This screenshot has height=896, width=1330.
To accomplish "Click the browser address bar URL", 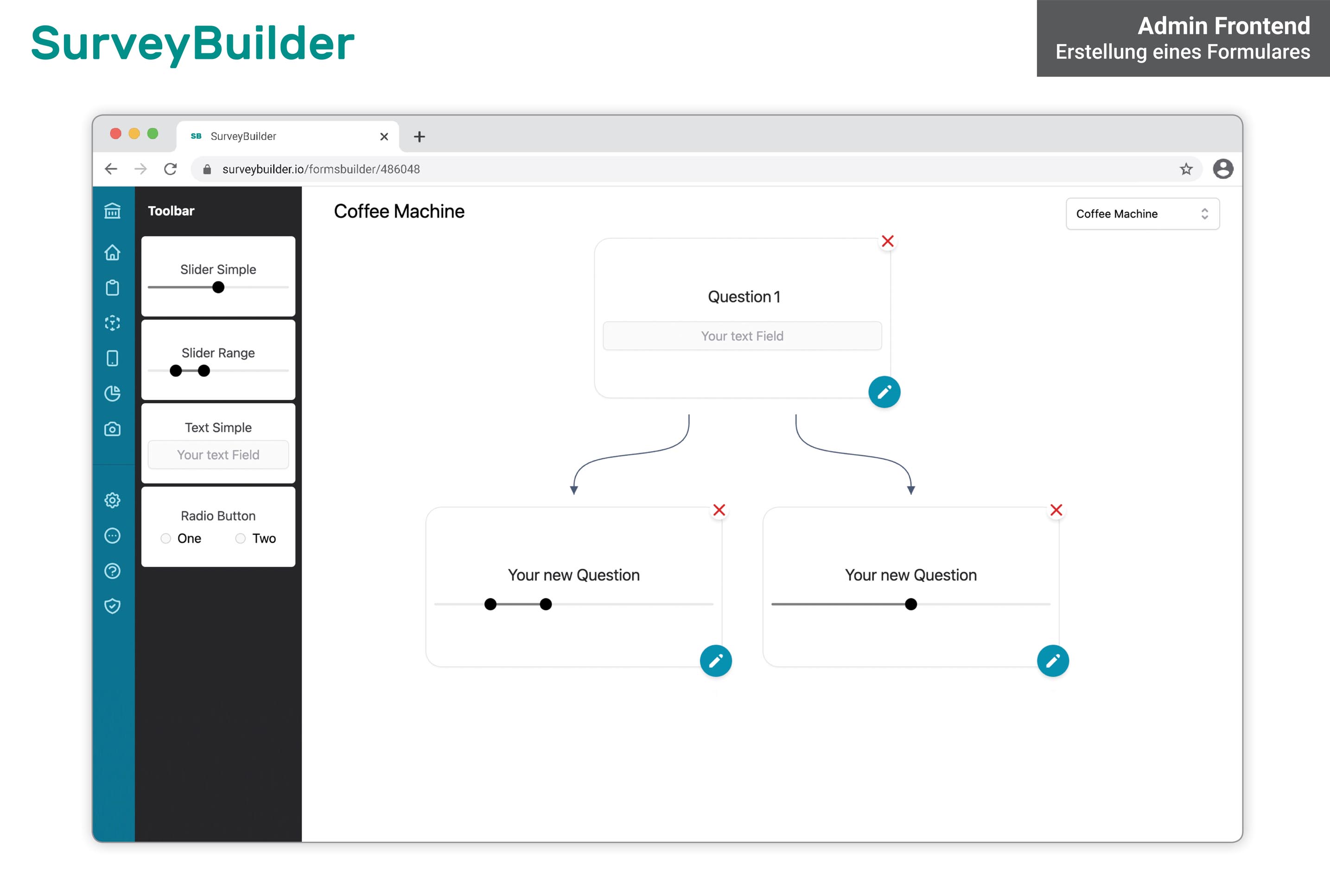I will [321, 169].
